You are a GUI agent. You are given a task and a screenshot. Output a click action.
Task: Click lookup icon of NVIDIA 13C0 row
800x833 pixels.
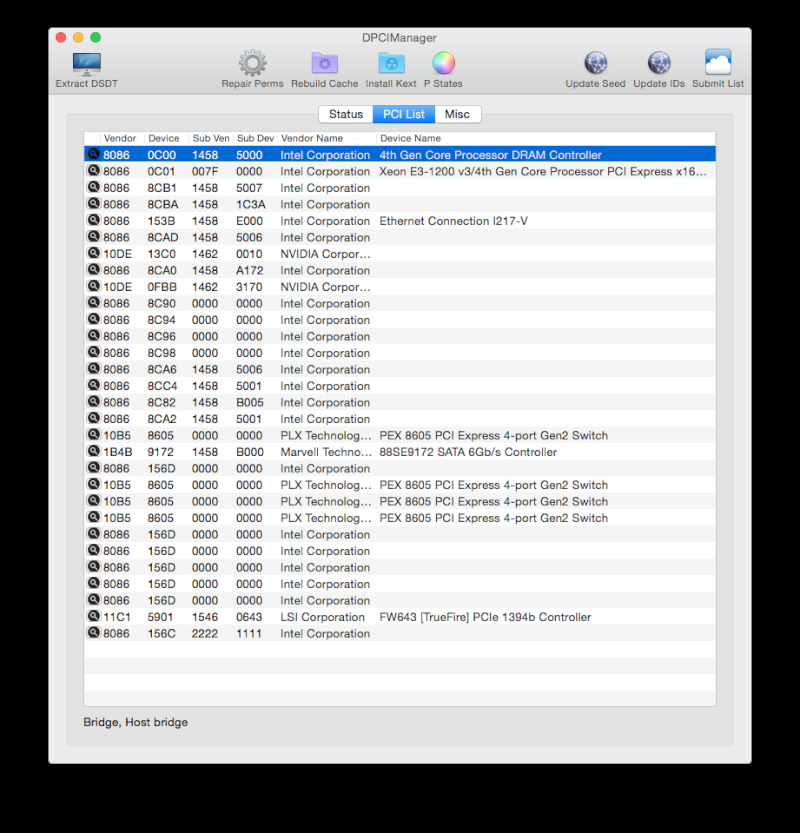point(93,253)
